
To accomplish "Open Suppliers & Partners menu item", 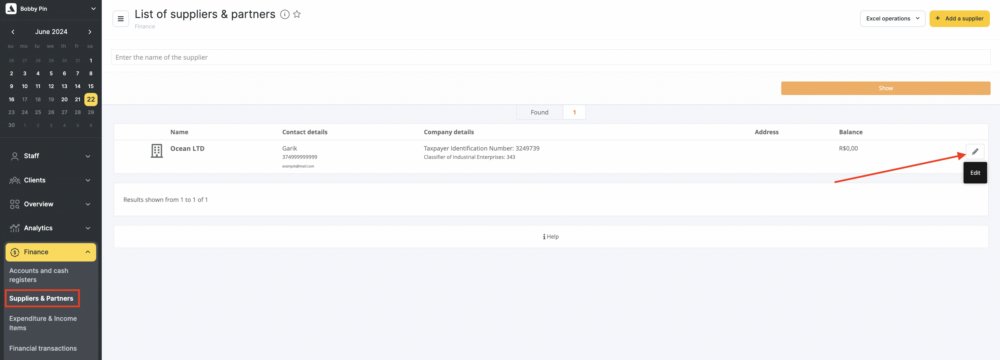I will pyautogui.click(x=42, y=298).
